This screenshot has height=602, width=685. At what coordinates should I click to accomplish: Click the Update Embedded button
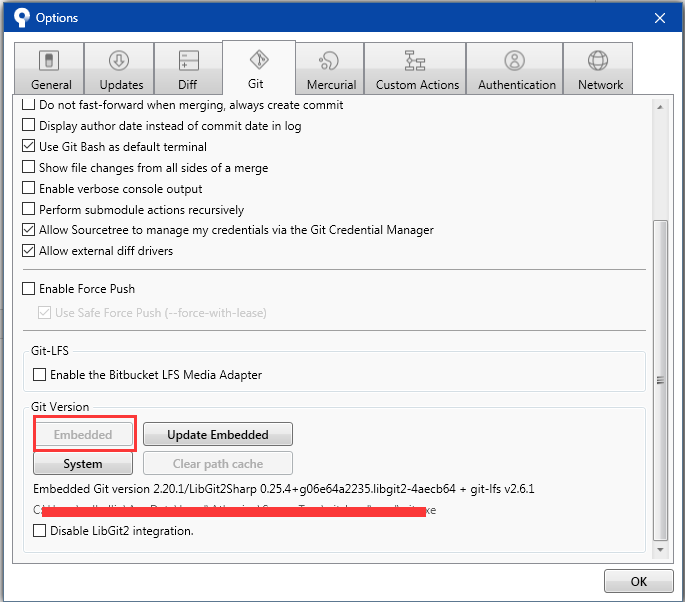(218, 434)
